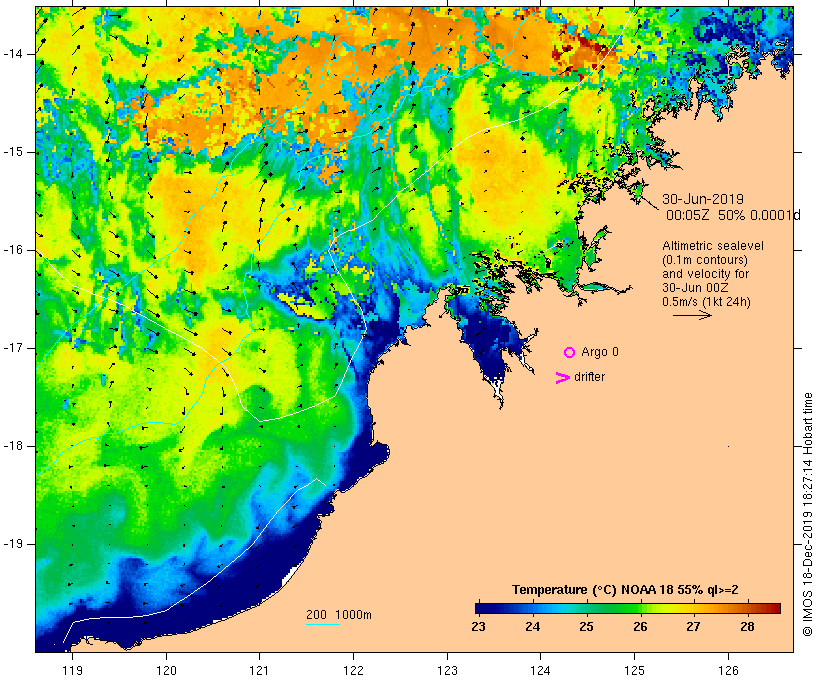Screen dimensions: 820x680
Task: Click 'Altimetric sealevel' caption line
Action: pos(713,246)
